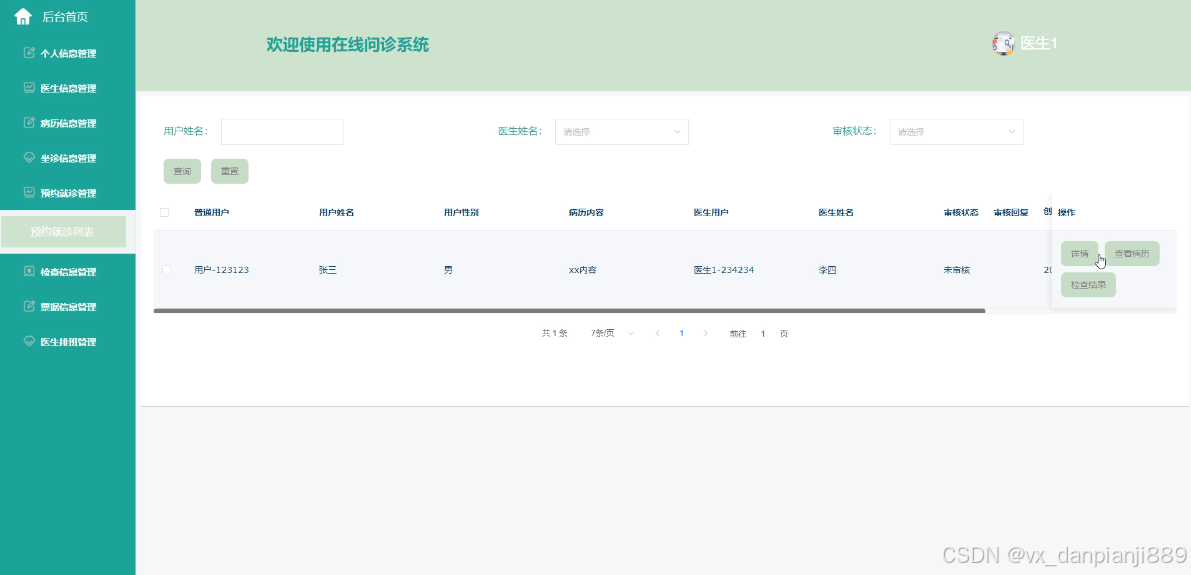Click the 审核回复 column header
The height and width of the screenshot is (575, 1191).
coord(1011,213)
